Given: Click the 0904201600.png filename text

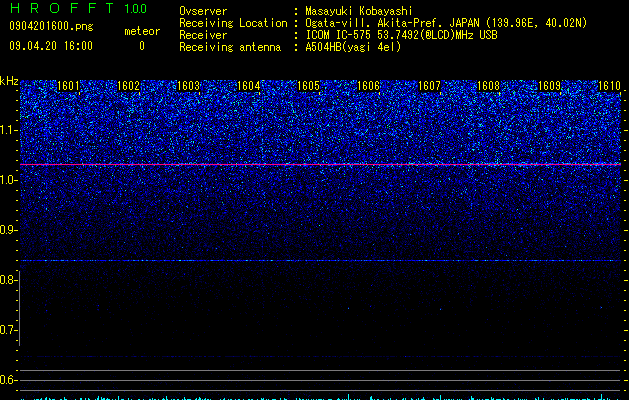Looking at the screenshot, I should pos(51,26).
